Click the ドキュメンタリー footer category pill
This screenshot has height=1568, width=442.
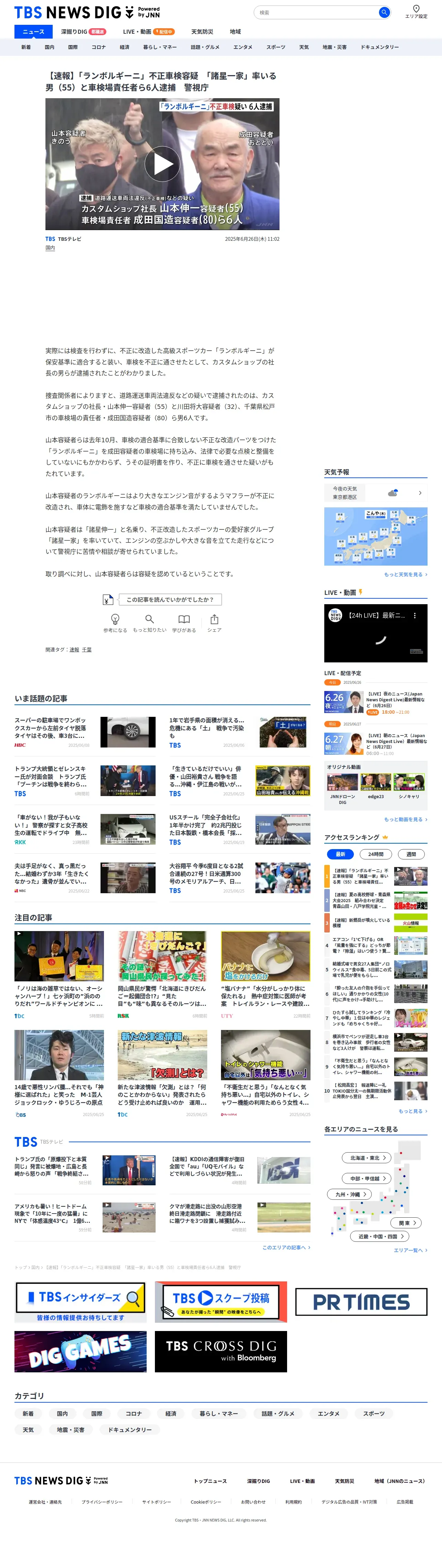[129, 1429]
